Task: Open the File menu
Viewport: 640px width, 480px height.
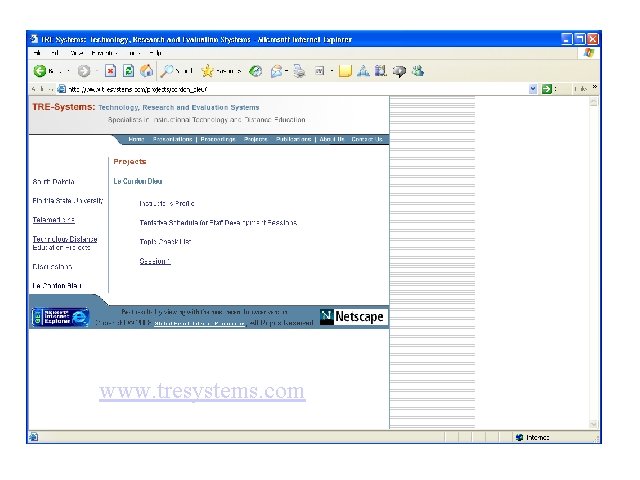Action: click(x=37, y=53)
